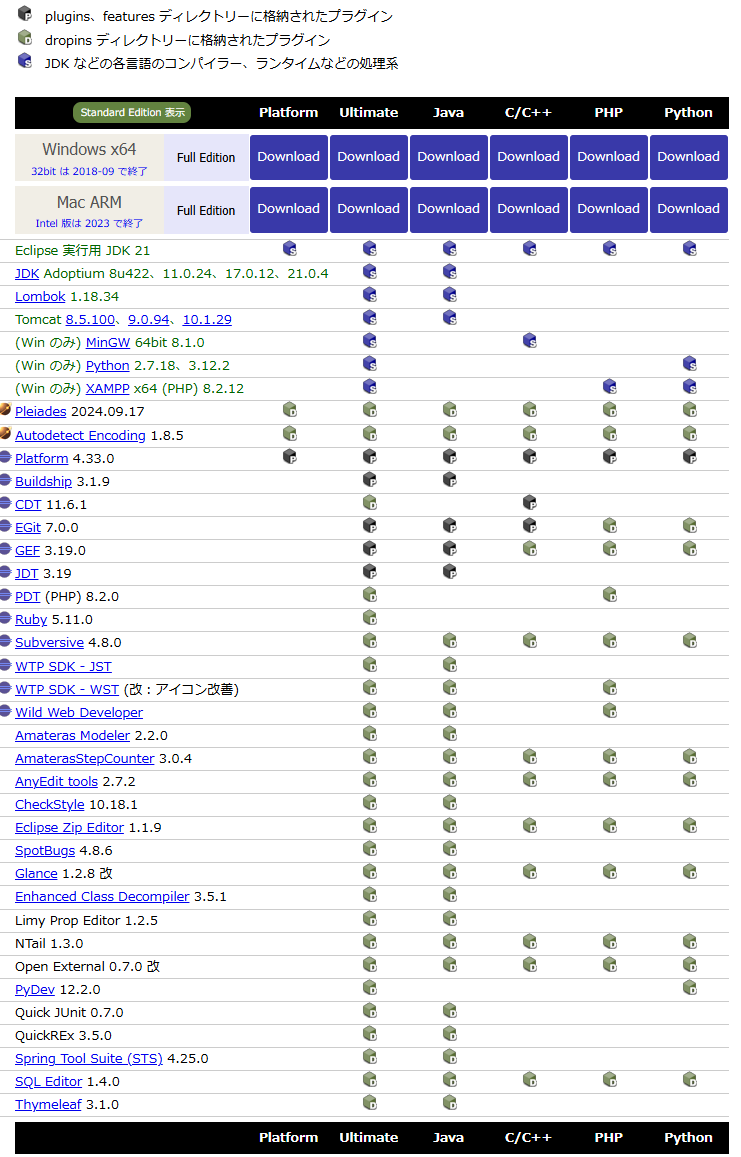Open the Python runtime link

[108, 365]
